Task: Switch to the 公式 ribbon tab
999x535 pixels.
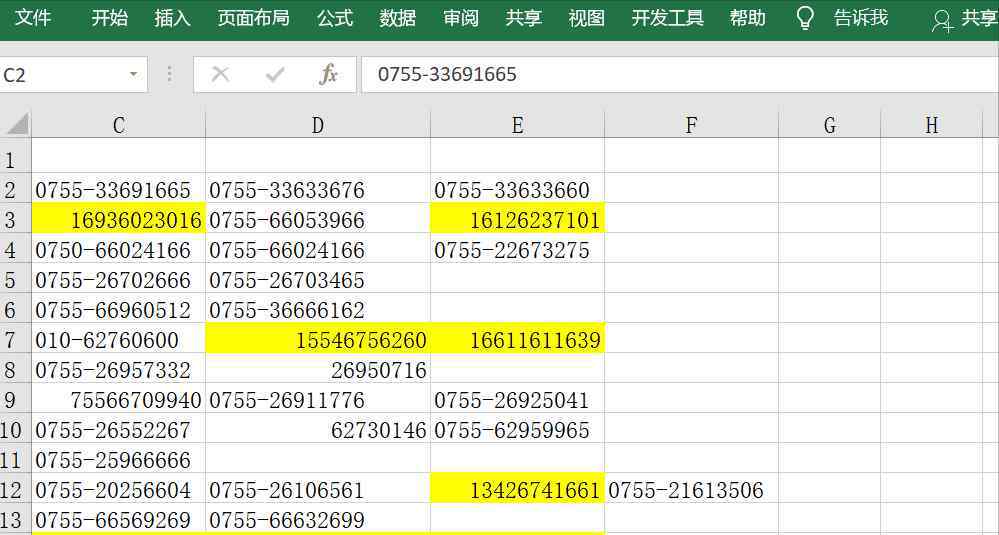Action: 335,19
